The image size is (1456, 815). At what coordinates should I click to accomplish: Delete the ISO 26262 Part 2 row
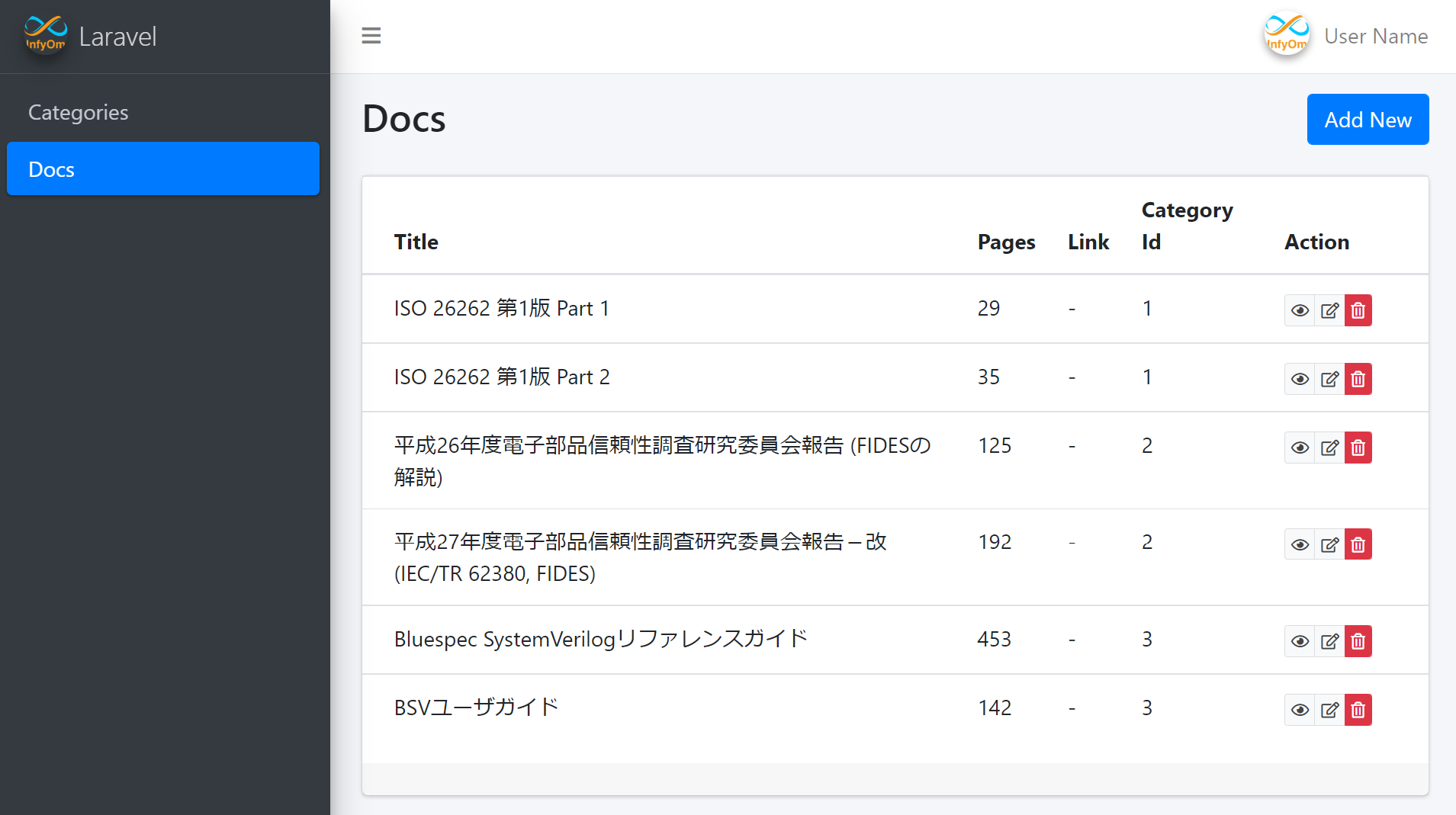[x=1358, y=379]
